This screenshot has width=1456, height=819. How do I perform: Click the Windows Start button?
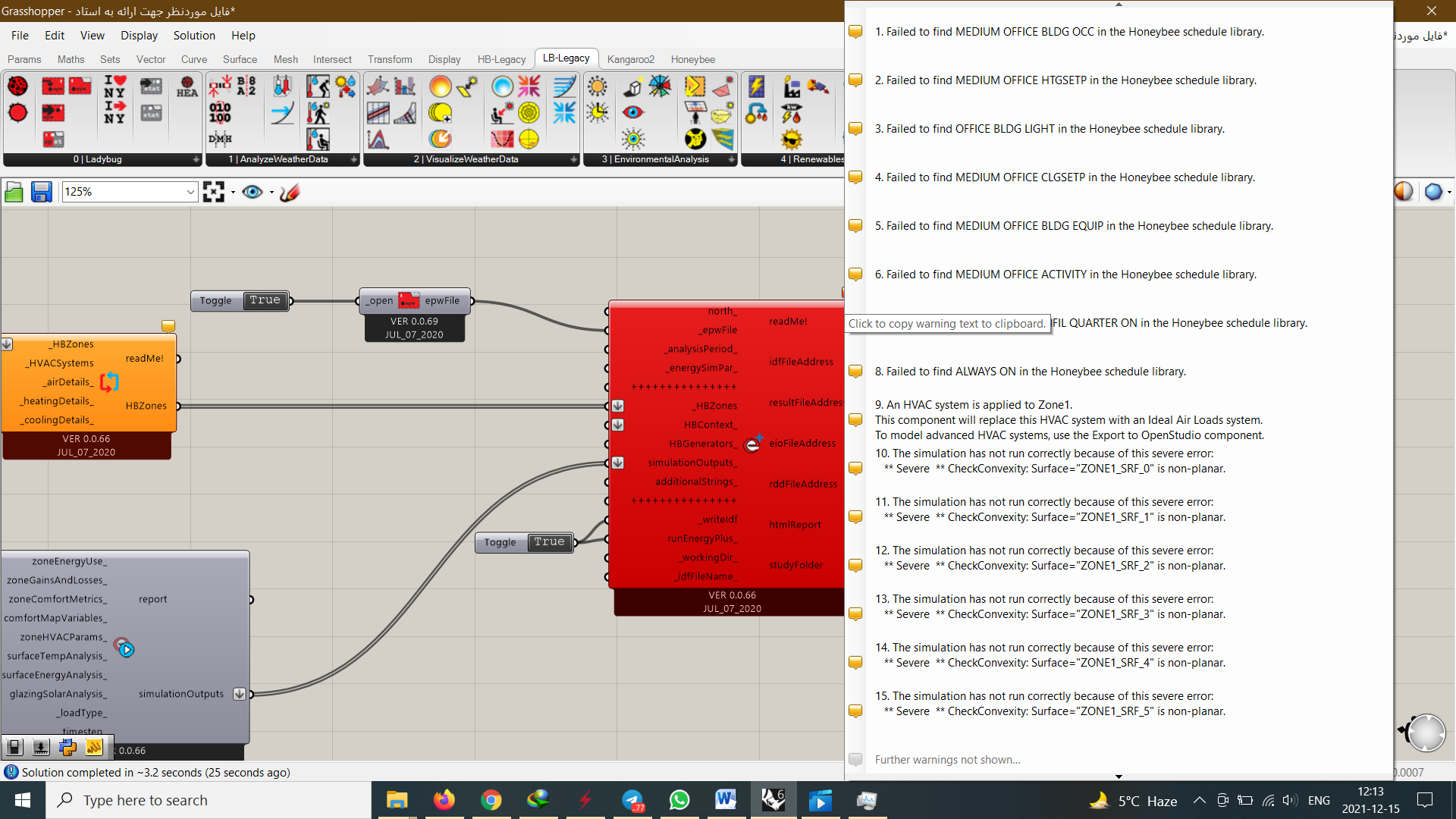pos(23,800)
